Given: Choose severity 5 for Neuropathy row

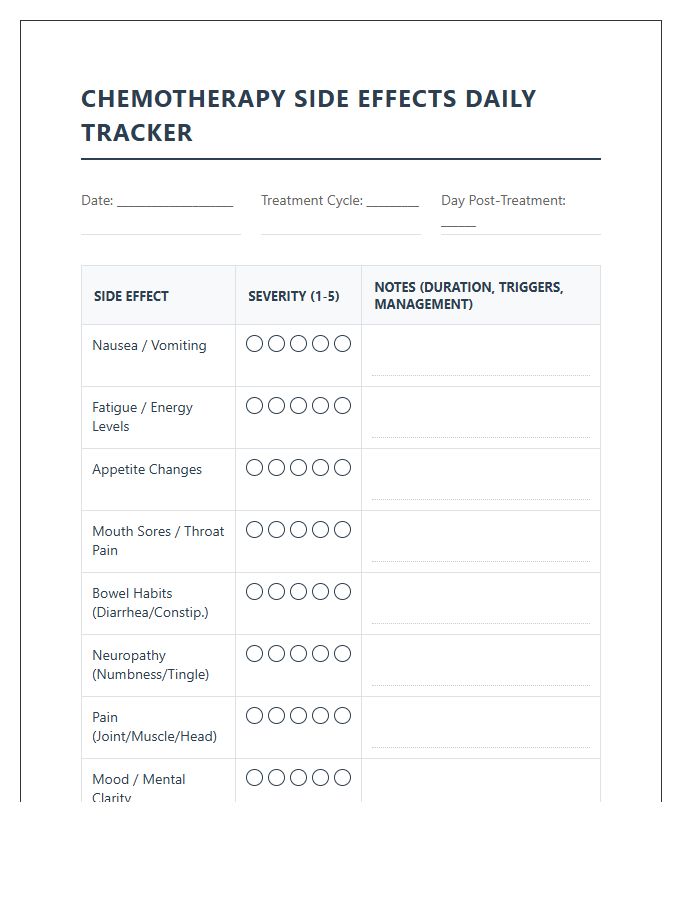Looking at the screenshot, I should coord(342,654).
